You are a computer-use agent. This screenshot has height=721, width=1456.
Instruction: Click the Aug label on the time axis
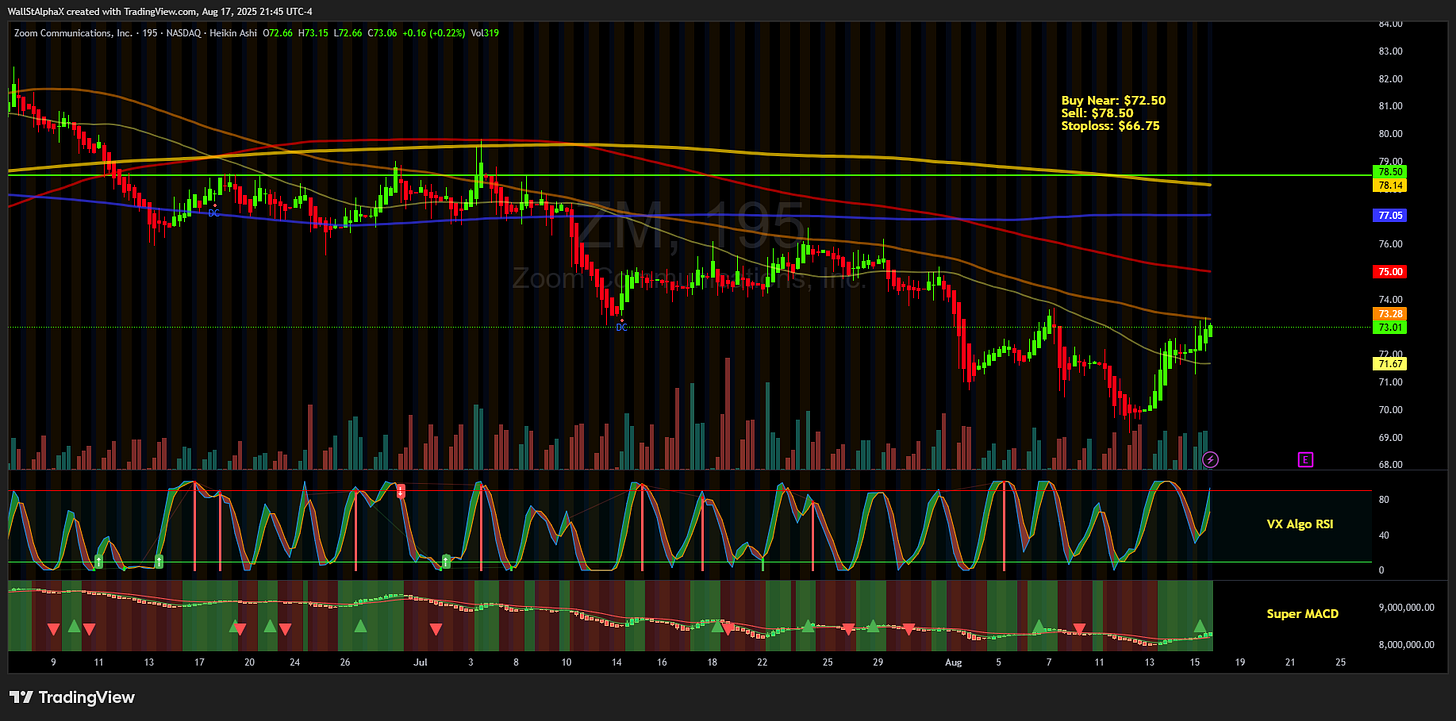point(952,662)
